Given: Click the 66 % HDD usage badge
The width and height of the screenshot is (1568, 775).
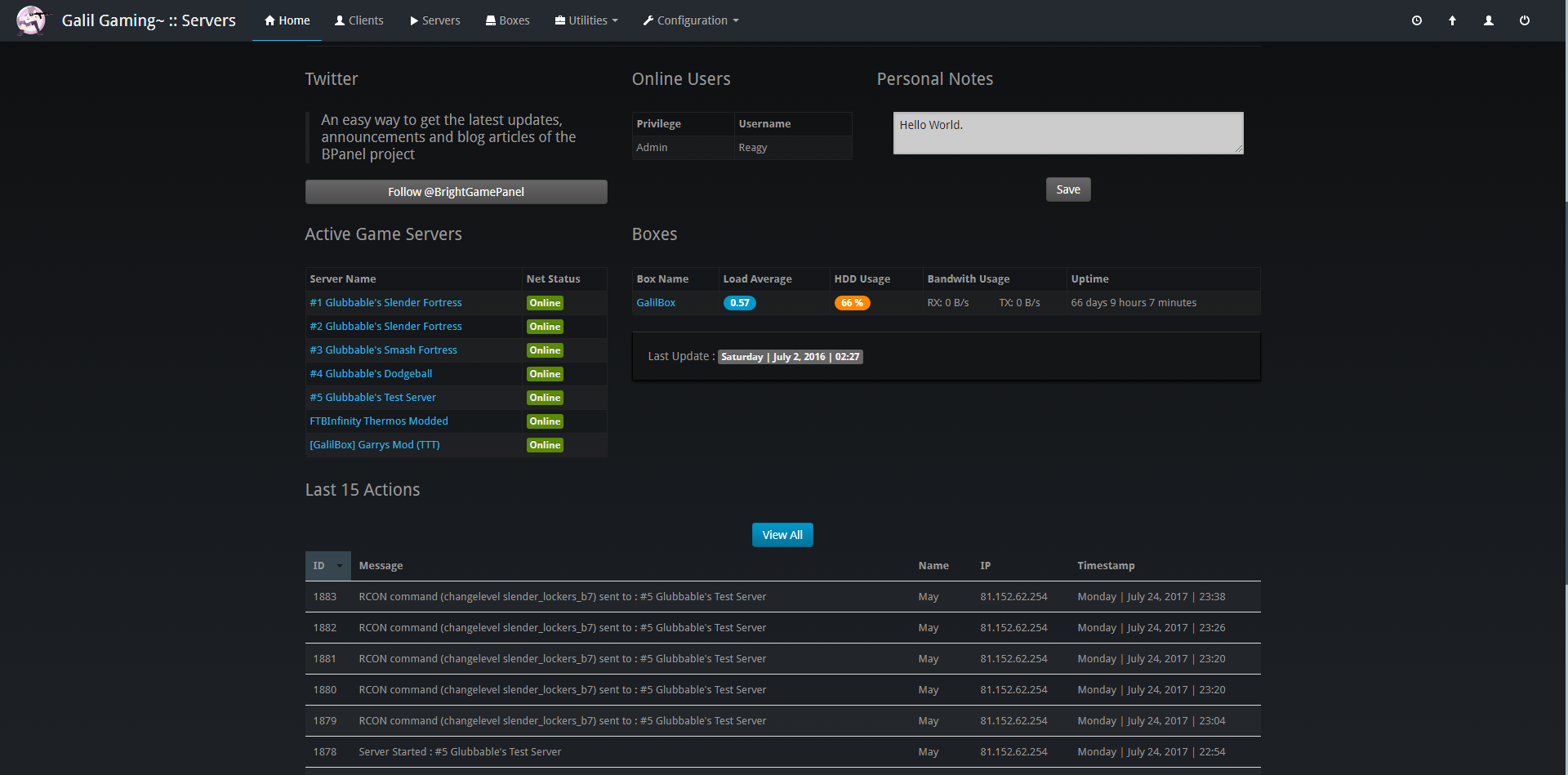Looking at the screenshot, I should click(x=852, y=303).
